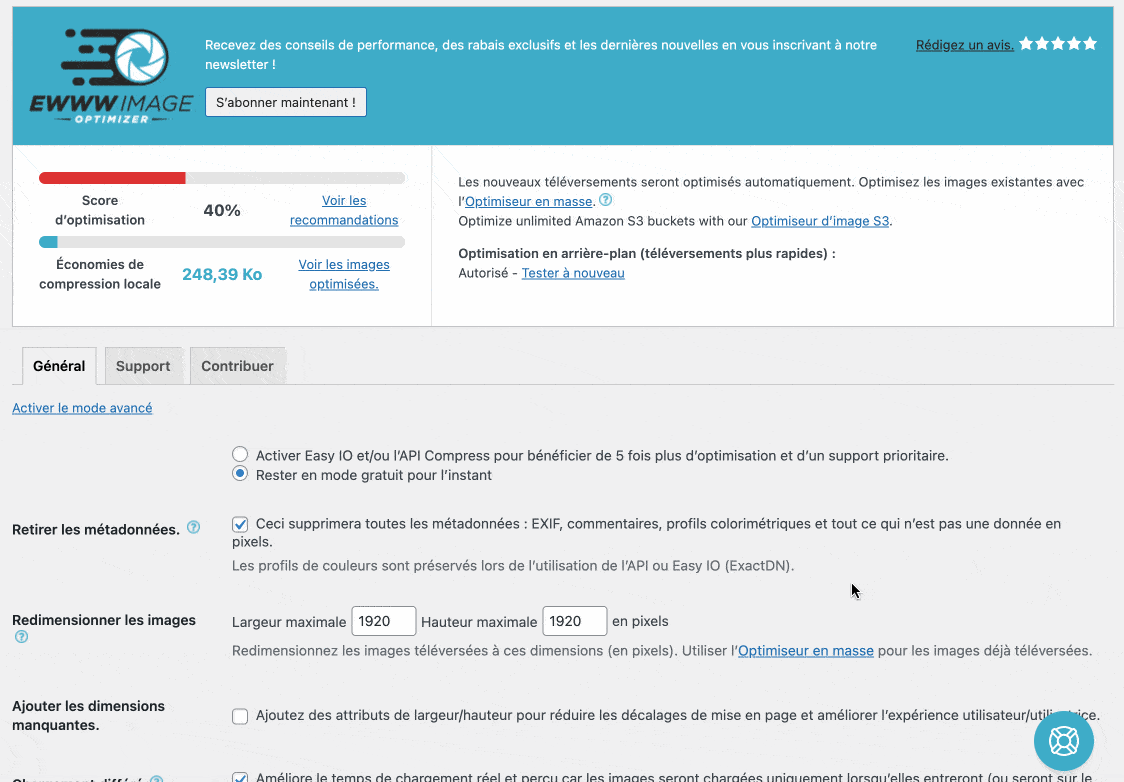The image size is (1124, 782).
Task: Select Rester en mode gratuit pour l'instant
Action: click(240, 474)
